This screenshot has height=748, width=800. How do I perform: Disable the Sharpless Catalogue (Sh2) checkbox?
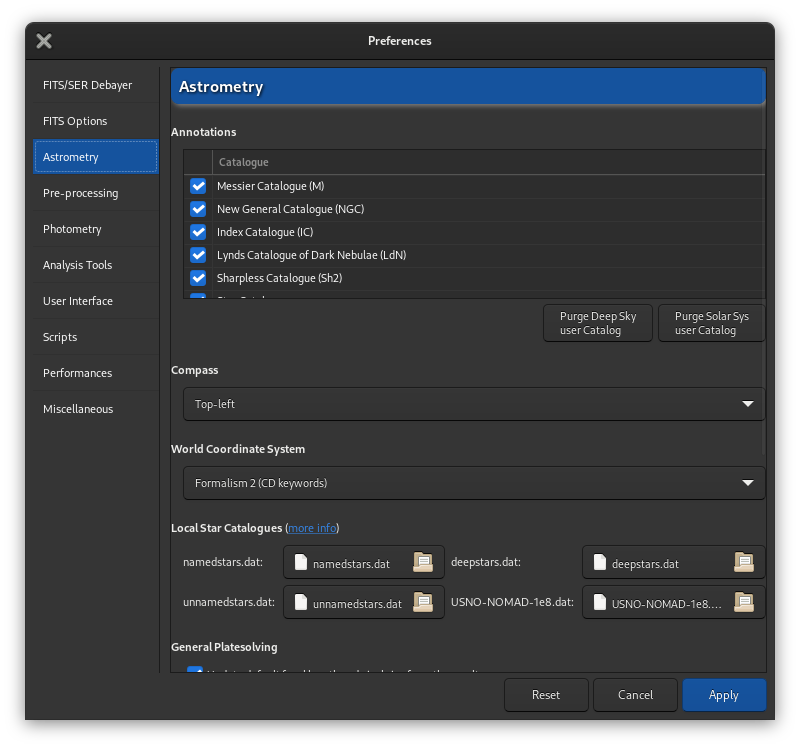pyautogui.click(x=198, y=278)
